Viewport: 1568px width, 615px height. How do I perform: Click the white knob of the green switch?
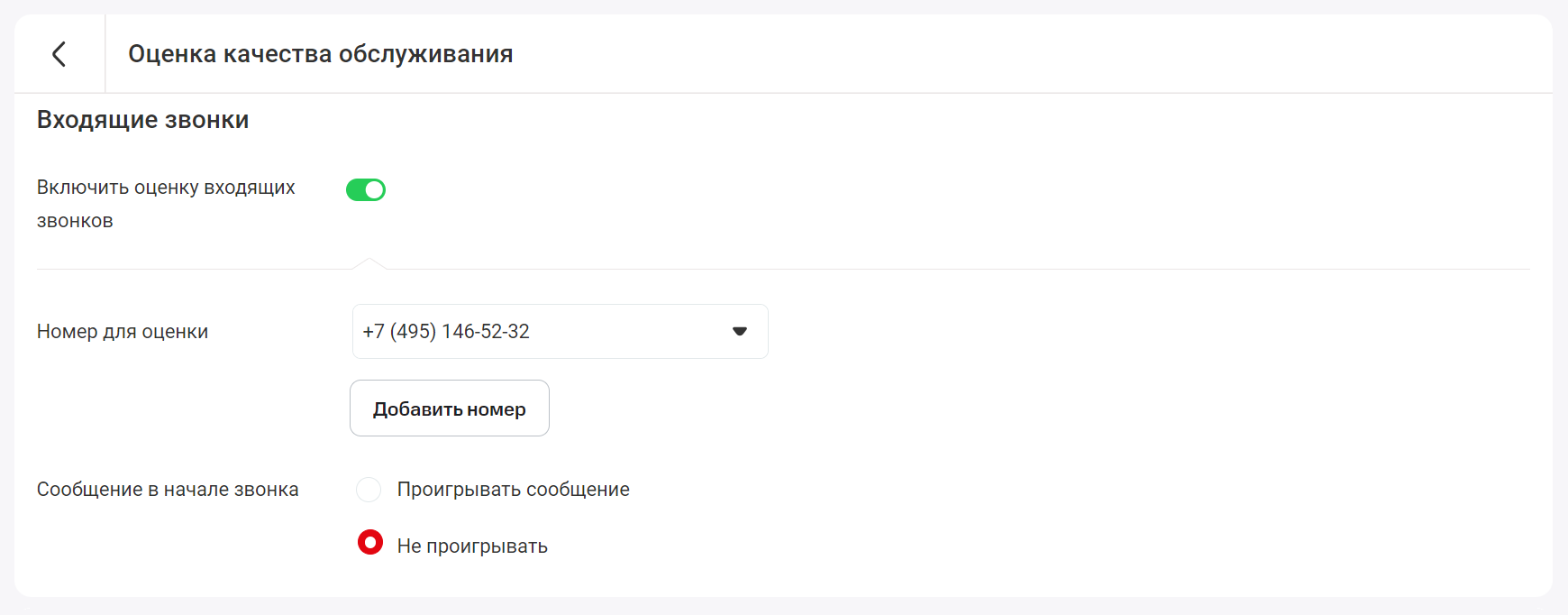(374, 189)
